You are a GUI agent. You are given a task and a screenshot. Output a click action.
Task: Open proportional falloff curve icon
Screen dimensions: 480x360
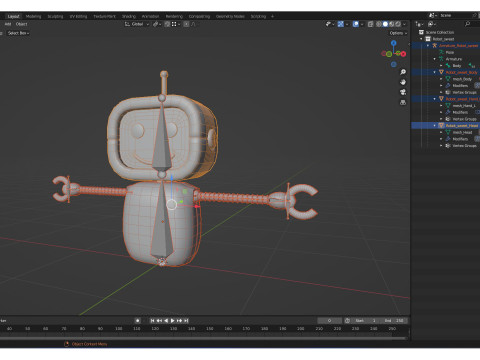193,24
